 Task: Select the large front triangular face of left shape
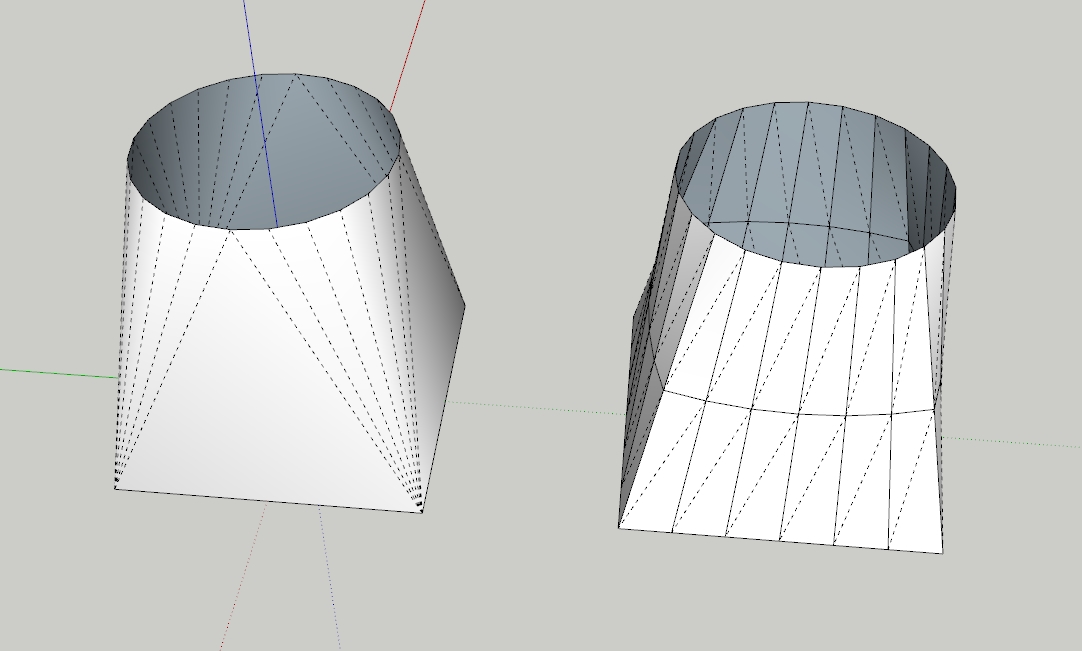(270, 400)
